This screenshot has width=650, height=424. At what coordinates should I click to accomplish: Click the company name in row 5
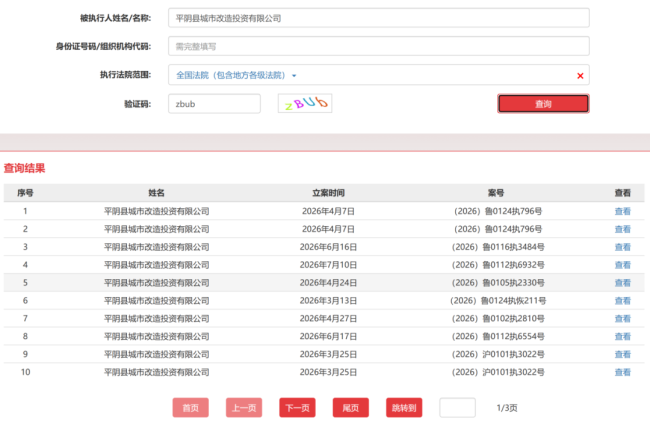(157, 283)
